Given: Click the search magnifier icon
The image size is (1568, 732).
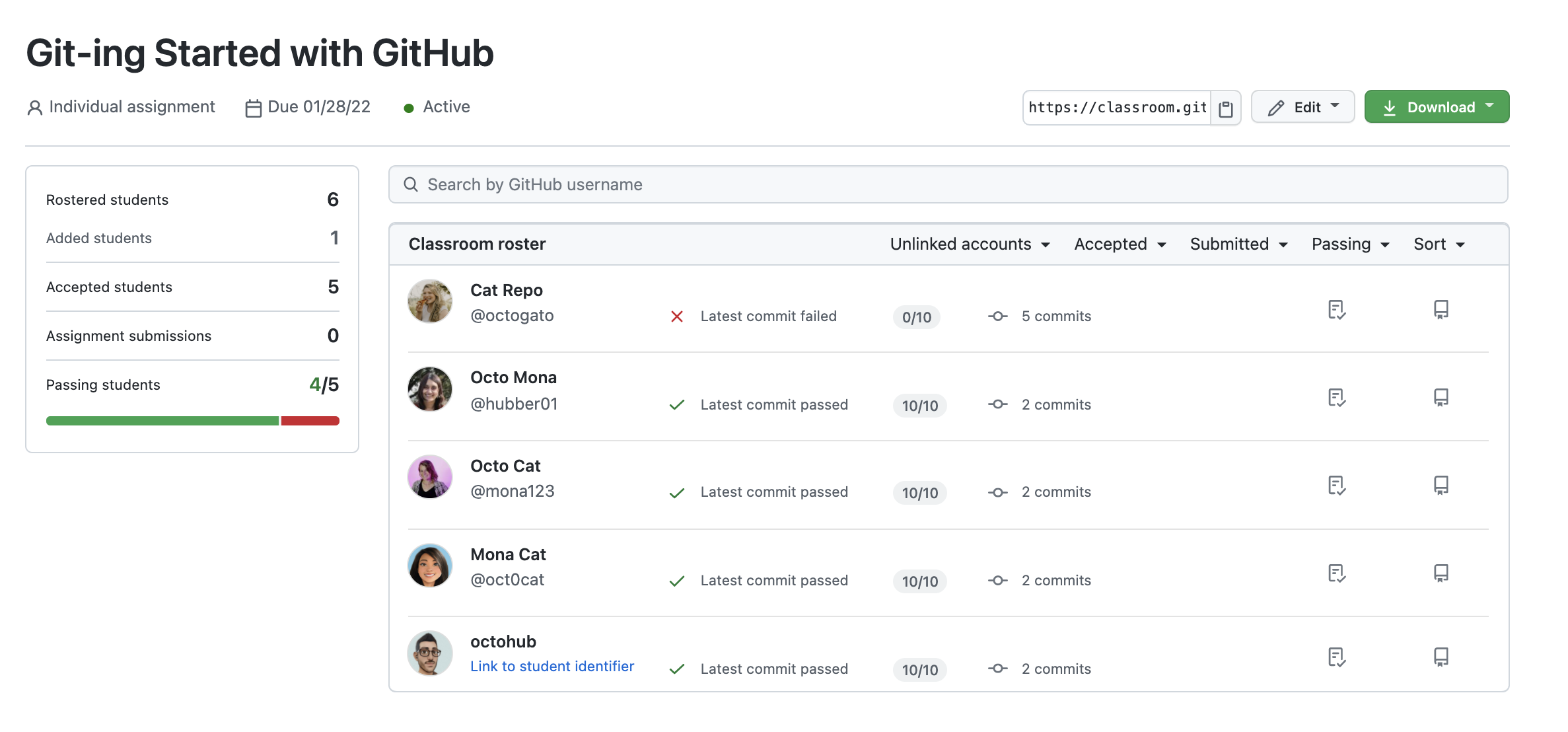Looking at the screenshot, I should pos(411,184).
